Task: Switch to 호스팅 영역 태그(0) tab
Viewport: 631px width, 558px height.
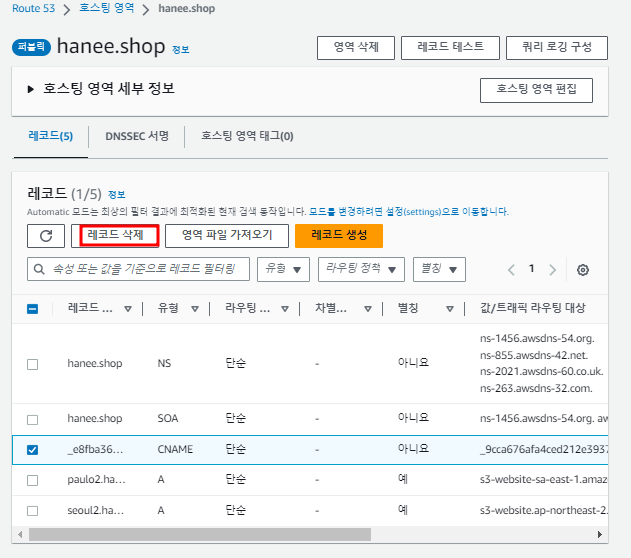Action: (247, 136)
